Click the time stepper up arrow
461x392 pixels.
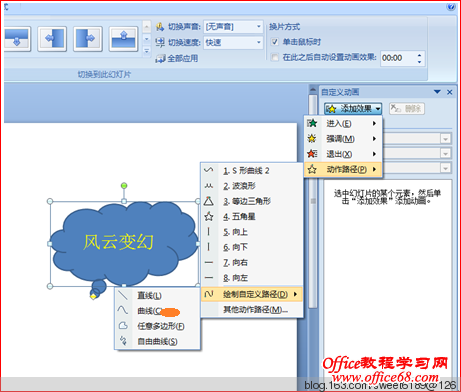click(420, 55)
